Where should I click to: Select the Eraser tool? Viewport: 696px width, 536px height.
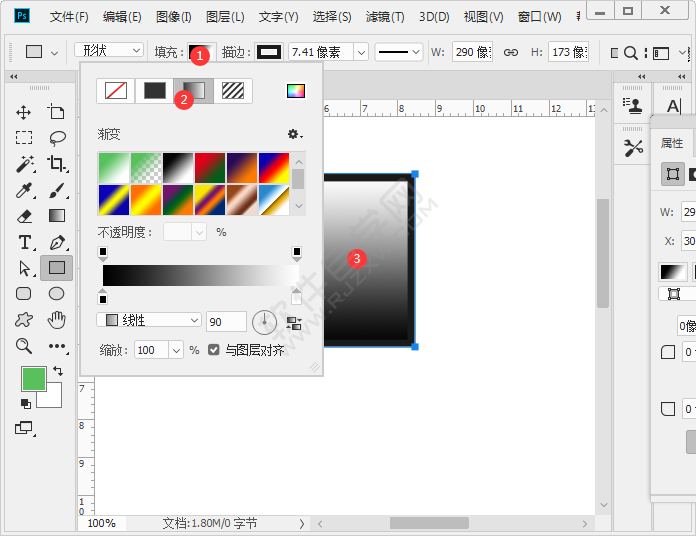point(24,216)
